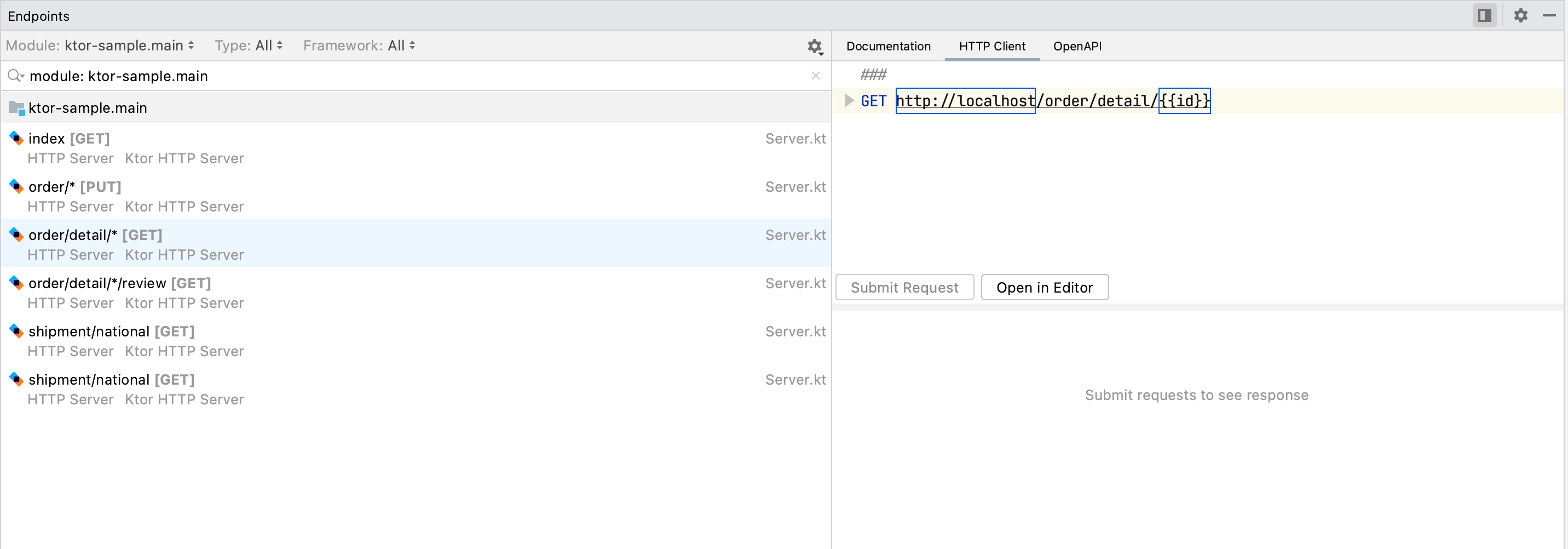Click the ktor-sample.main module folder icon
This screenshot has height=549, width=1568.
pos(16,108)
